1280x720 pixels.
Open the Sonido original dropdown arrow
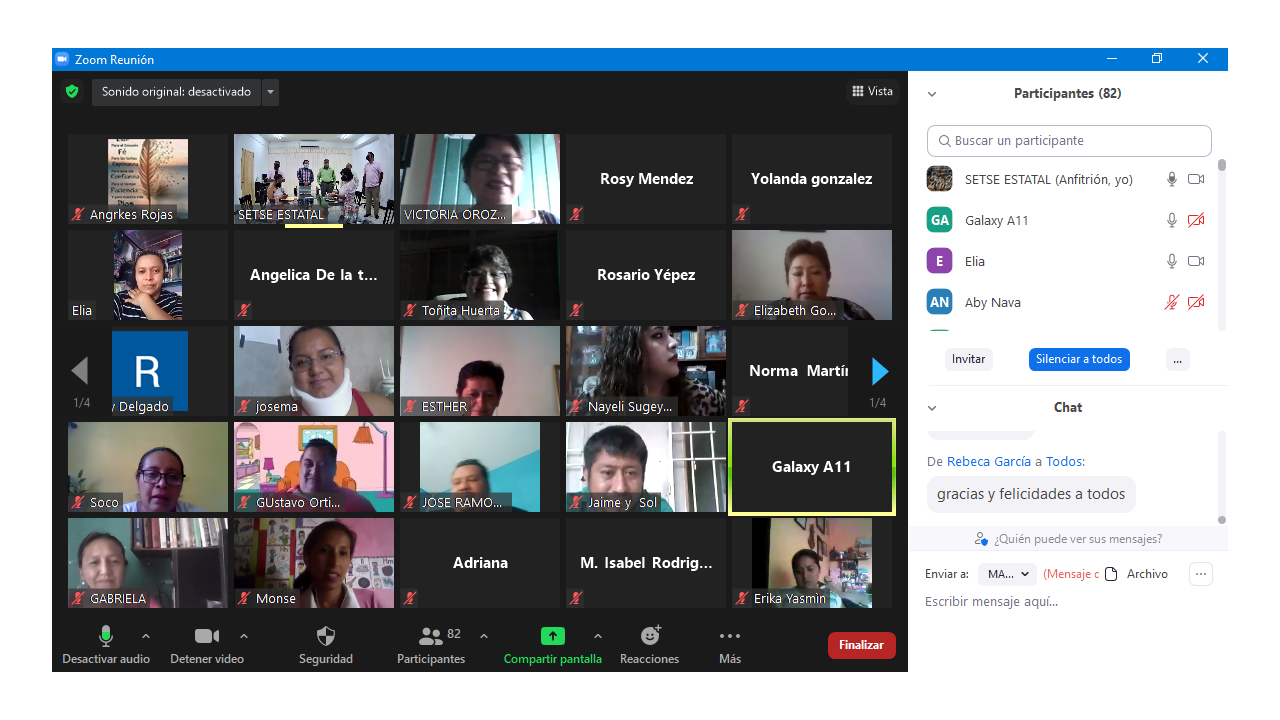pos(270,92)
